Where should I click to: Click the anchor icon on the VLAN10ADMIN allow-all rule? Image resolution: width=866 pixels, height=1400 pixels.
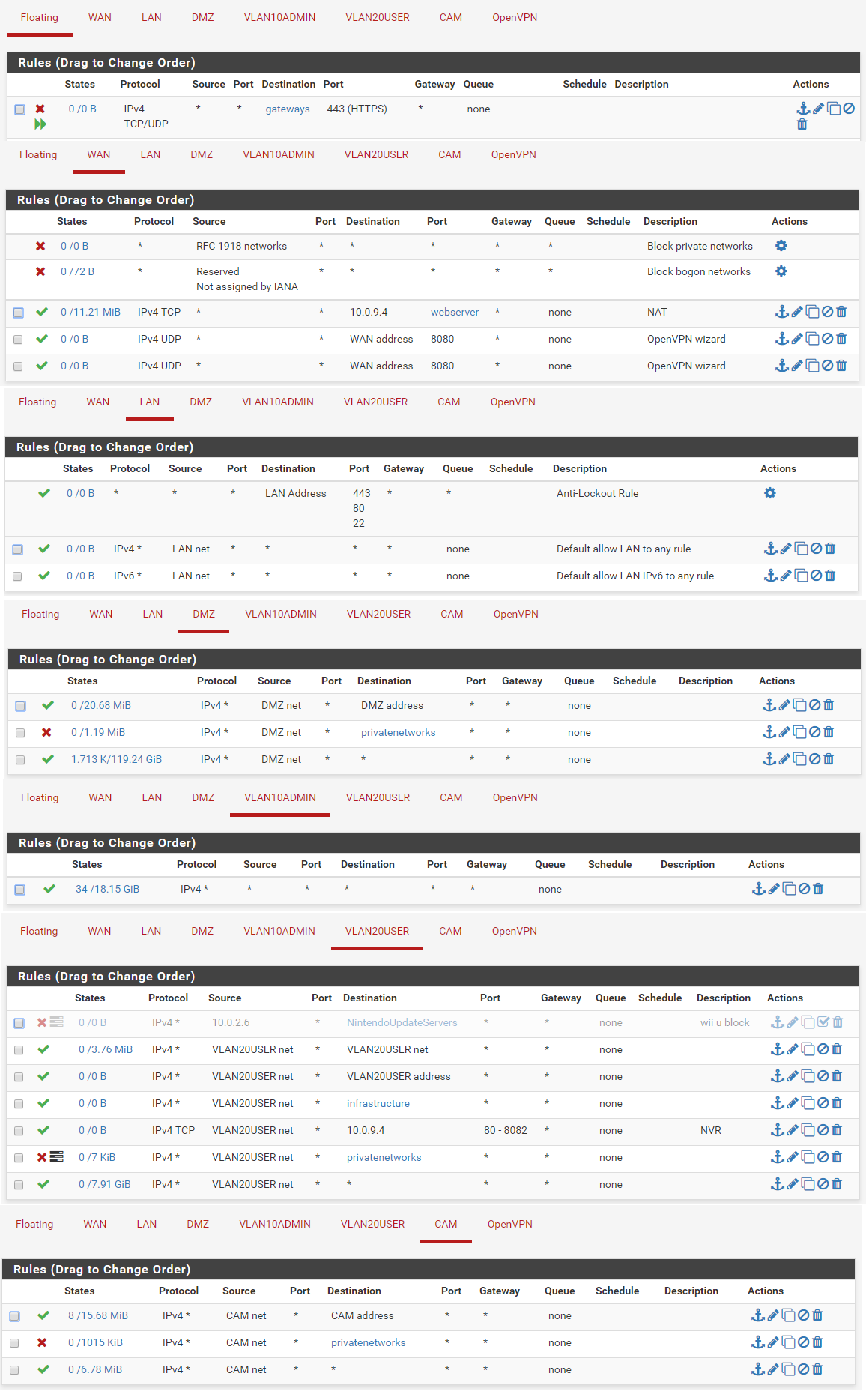tap(758, 889)
